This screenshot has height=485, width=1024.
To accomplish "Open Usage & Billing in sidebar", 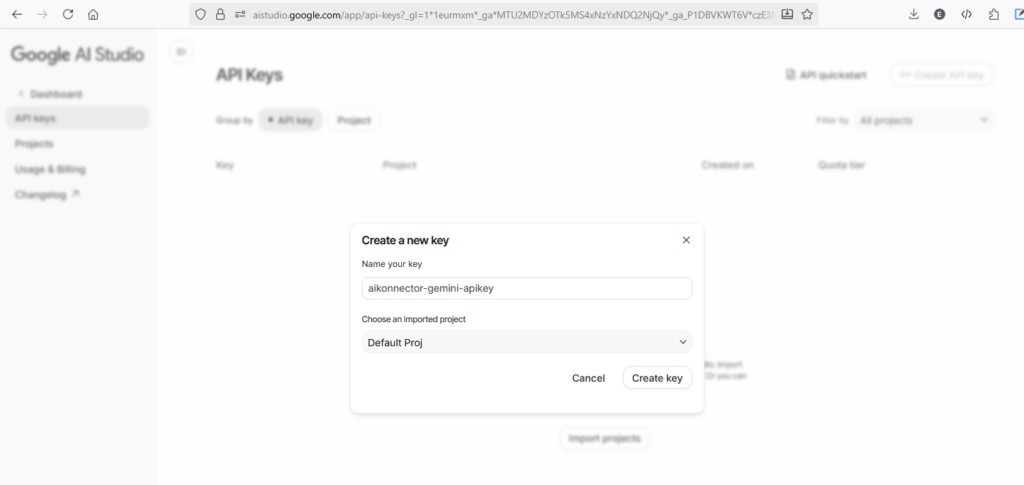I will pos(50,169).
